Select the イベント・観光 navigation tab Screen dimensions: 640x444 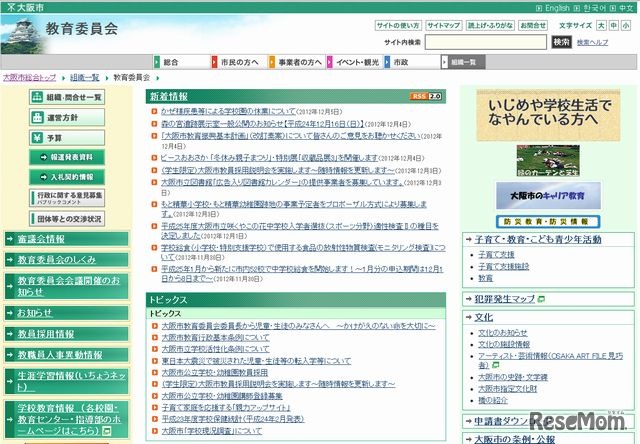[x=354, y=62]
